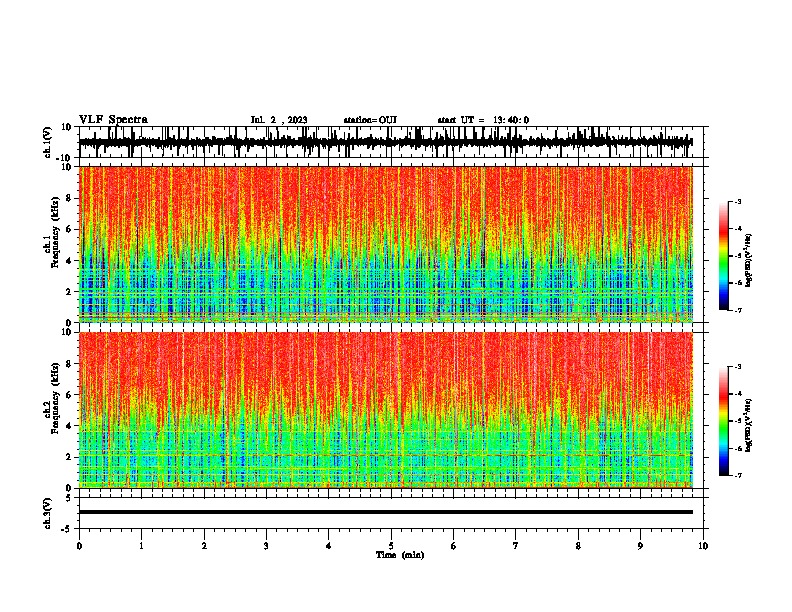Image resolution: width=792 pixels, height=612 pixels.
Task: Click the "VLF Spectra" plot title
Action: (113, 120)
